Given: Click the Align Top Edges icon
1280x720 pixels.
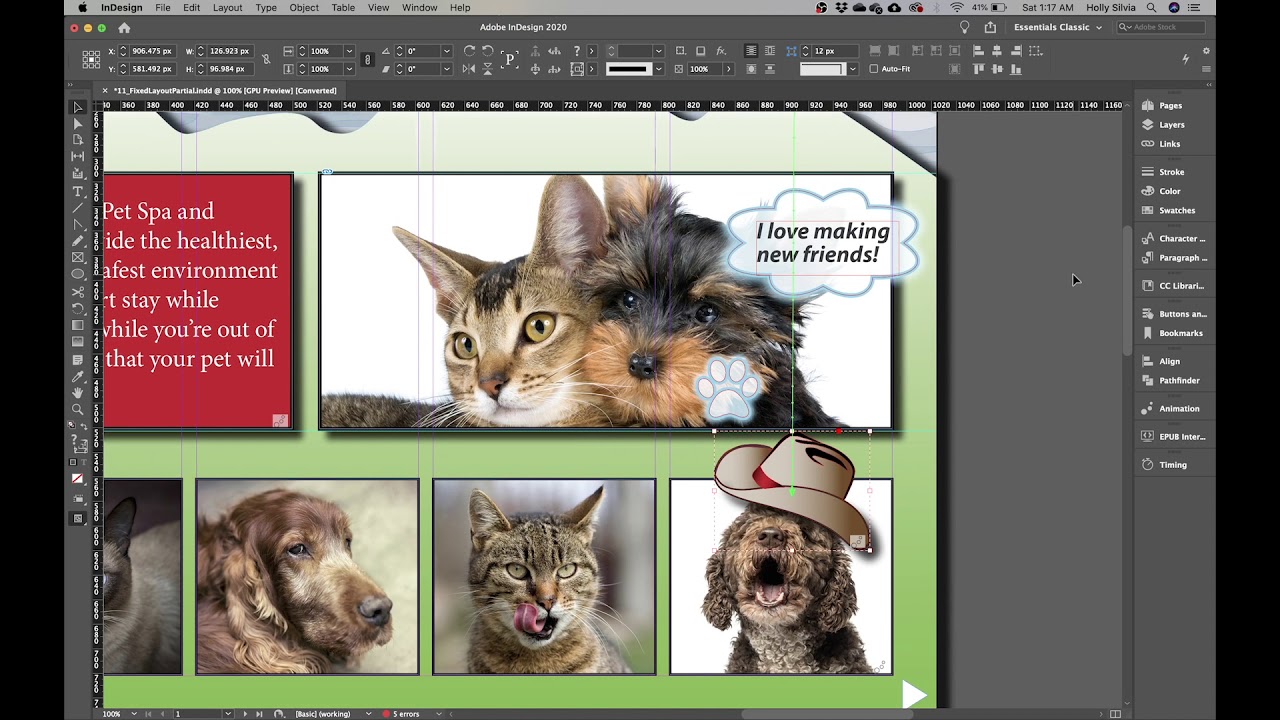Looking at the screenshot, I should point(978,69).
